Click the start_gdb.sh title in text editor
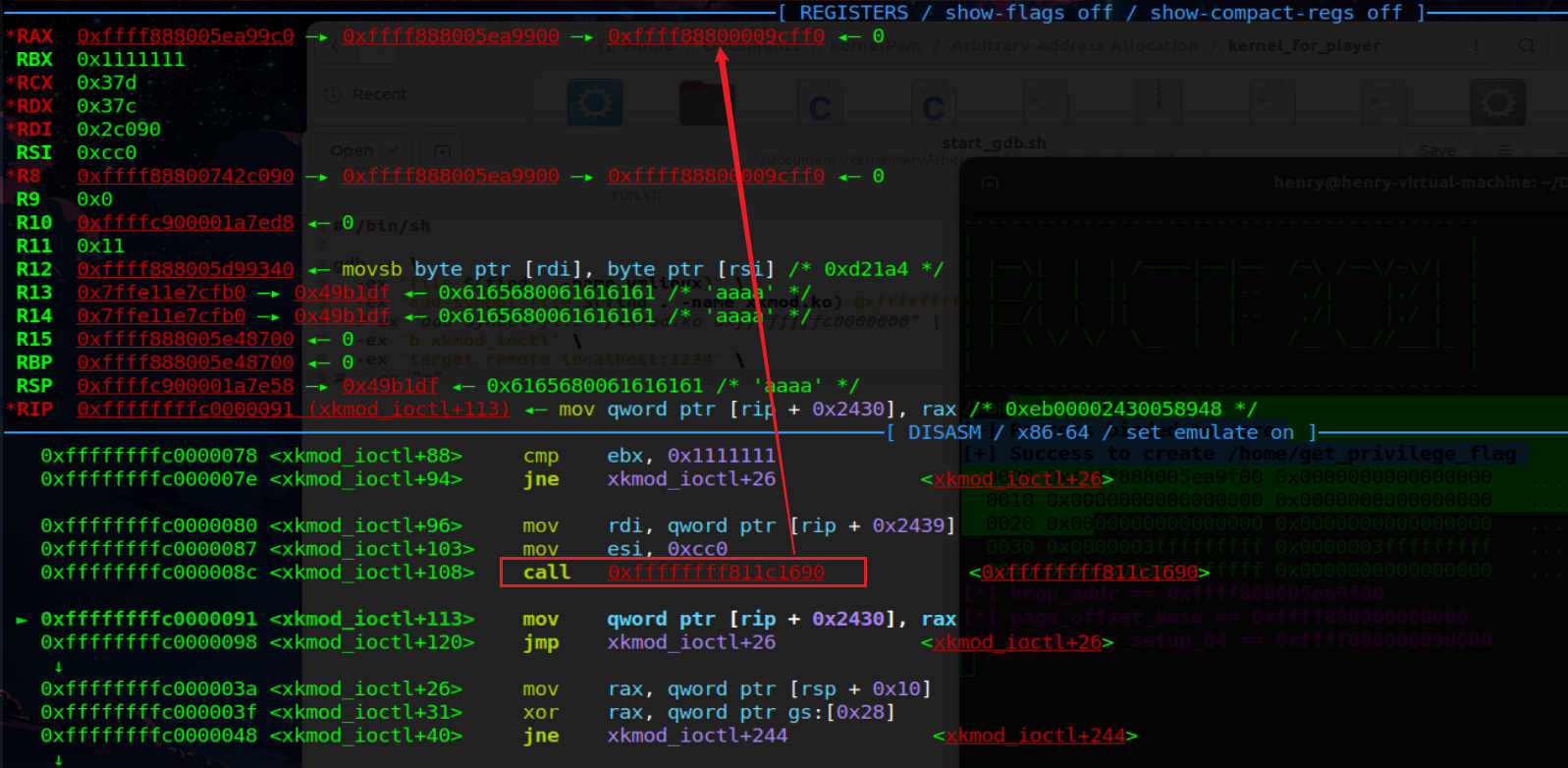This screenshot has height=768, width=1568. click(995, 142)
